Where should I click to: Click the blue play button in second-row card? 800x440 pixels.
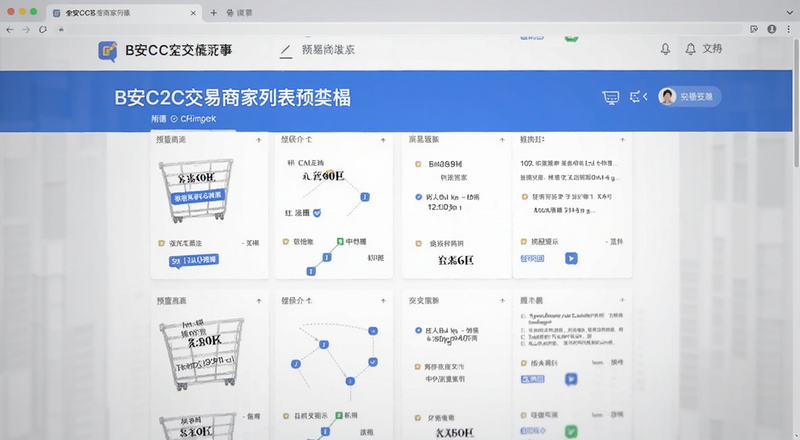point(571,379)
